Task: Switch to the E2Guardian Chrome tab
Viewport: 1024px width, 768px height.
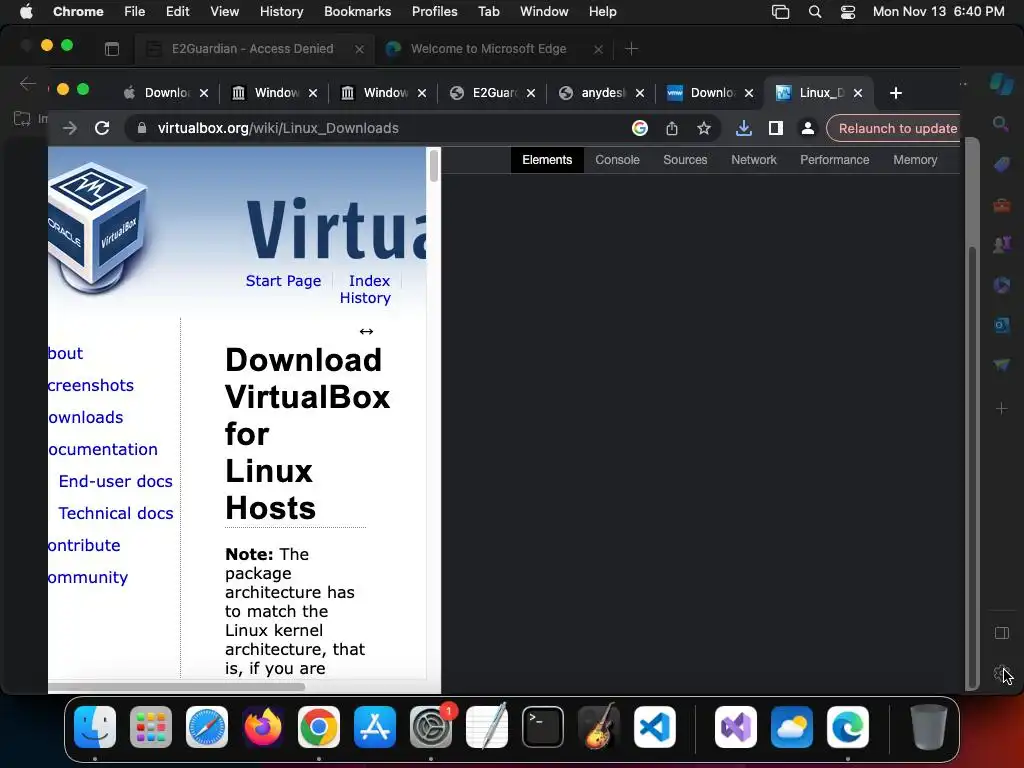Action: pos(484,93)
